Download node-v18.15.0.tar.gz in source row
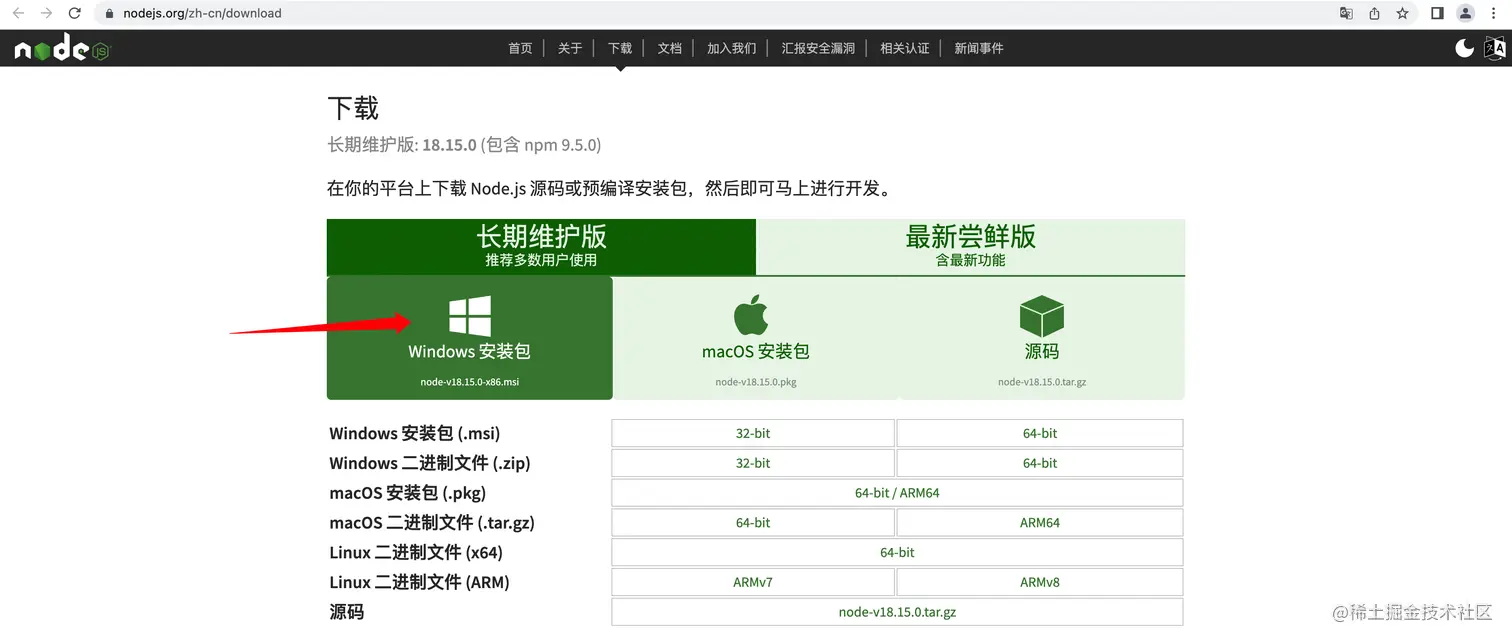 (897, 612)
